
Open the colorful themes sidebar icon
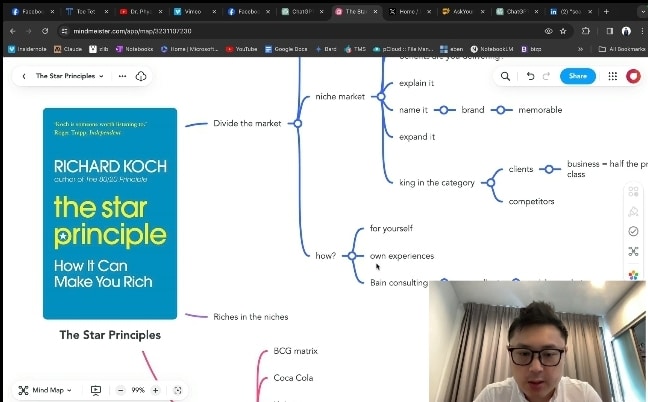(633, 275)
